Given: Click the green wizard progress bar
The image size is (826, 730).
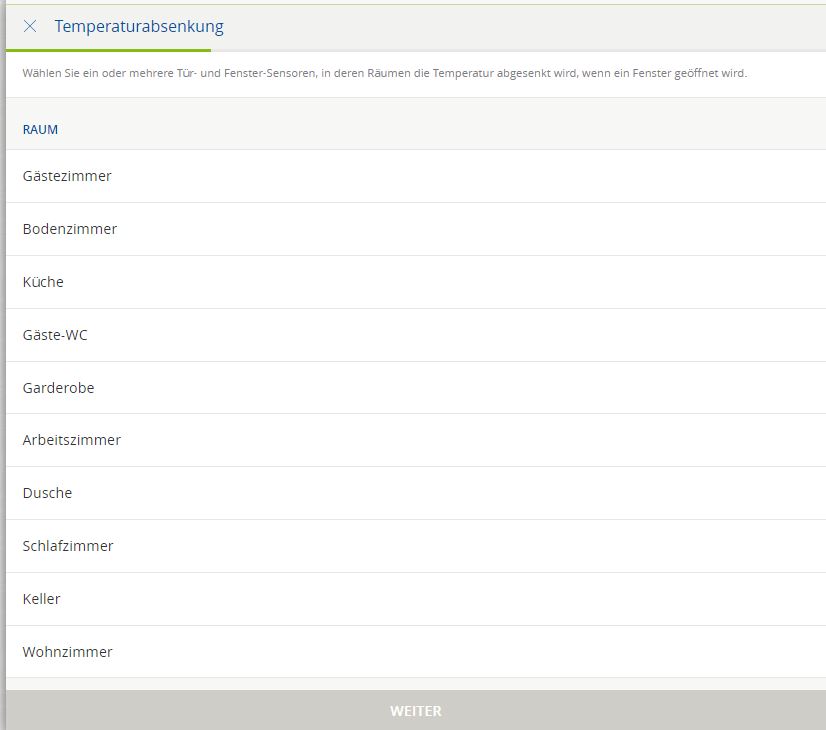Looking at the screenshot, I should point(108,50).
